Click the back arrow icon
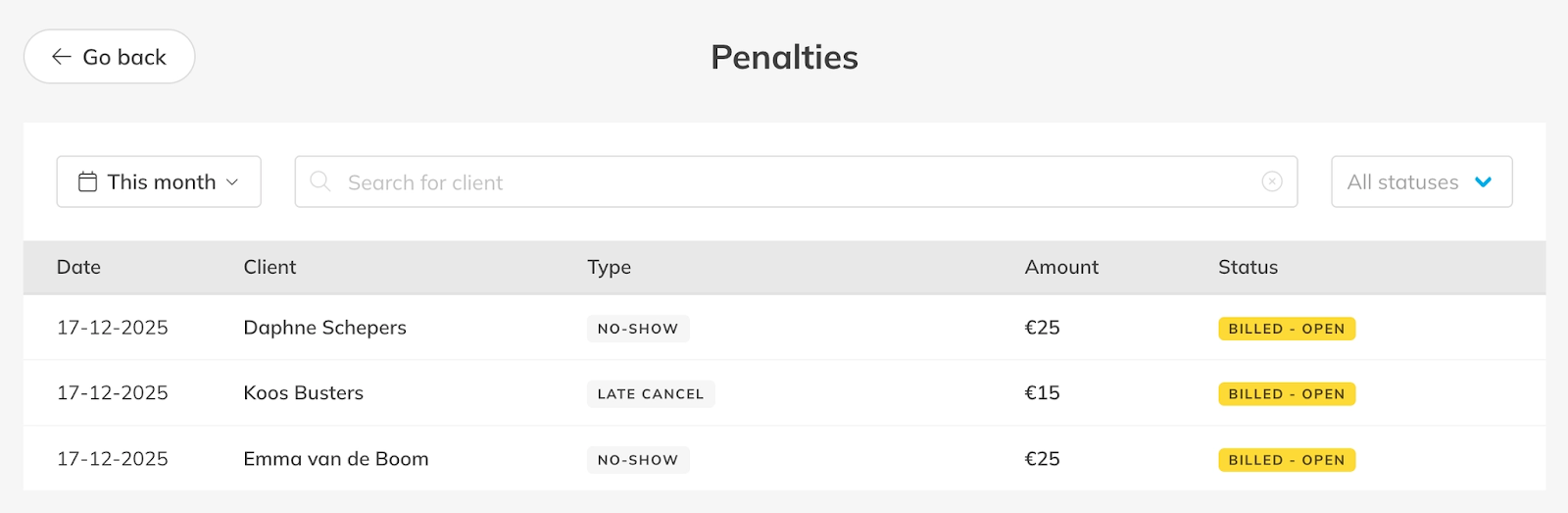 [62, 57]
